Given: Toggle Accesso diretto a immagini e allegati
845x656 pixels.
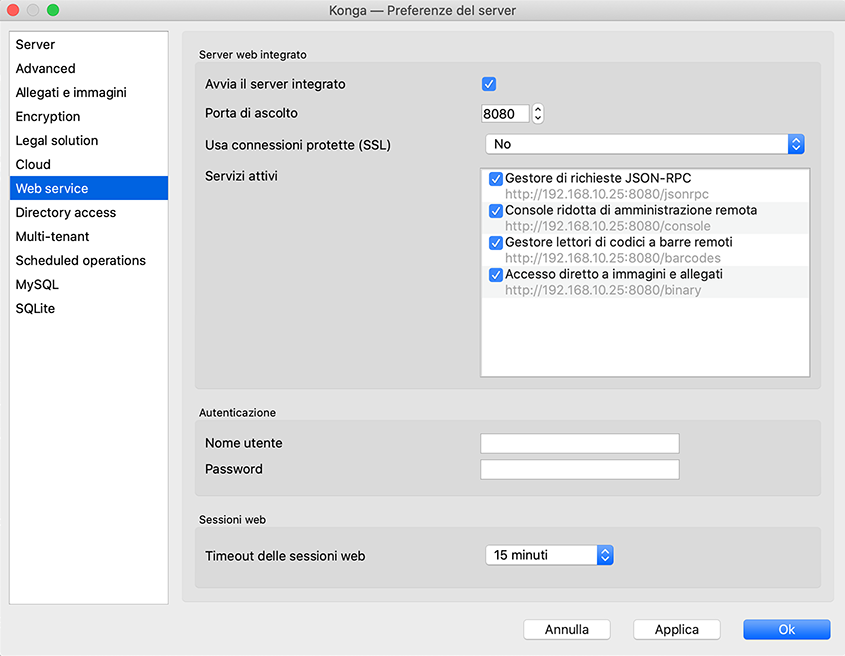Looking at the screenshot, I should (x=495, y=274).
